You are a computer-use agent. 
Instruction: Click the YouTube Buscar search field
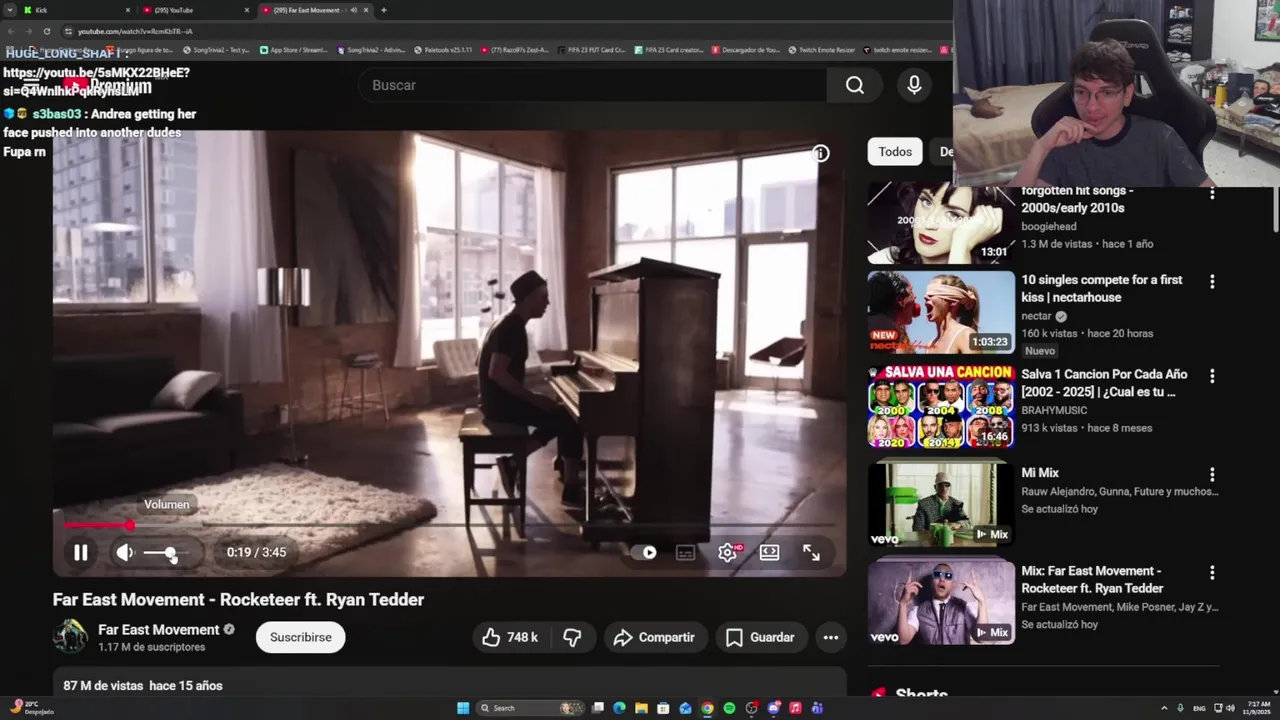pos(592,85)
